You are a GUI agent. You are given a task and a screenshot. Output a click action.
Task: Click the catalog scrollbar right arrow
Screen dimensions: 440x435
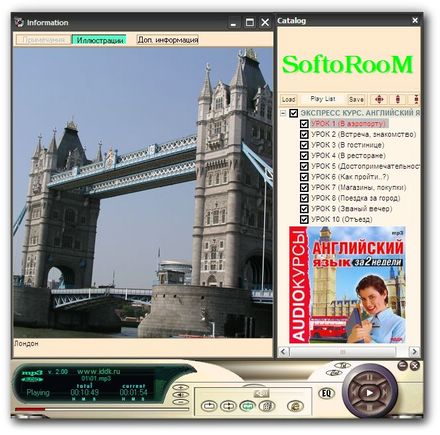[x=414, y=351]
